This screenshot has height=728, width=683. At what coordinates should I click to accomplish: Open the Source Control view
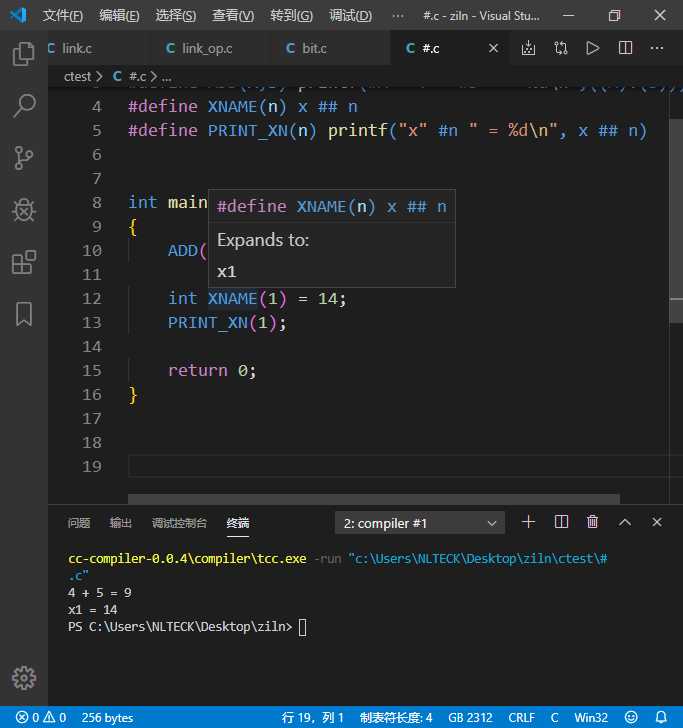click(x=24, y=158)
